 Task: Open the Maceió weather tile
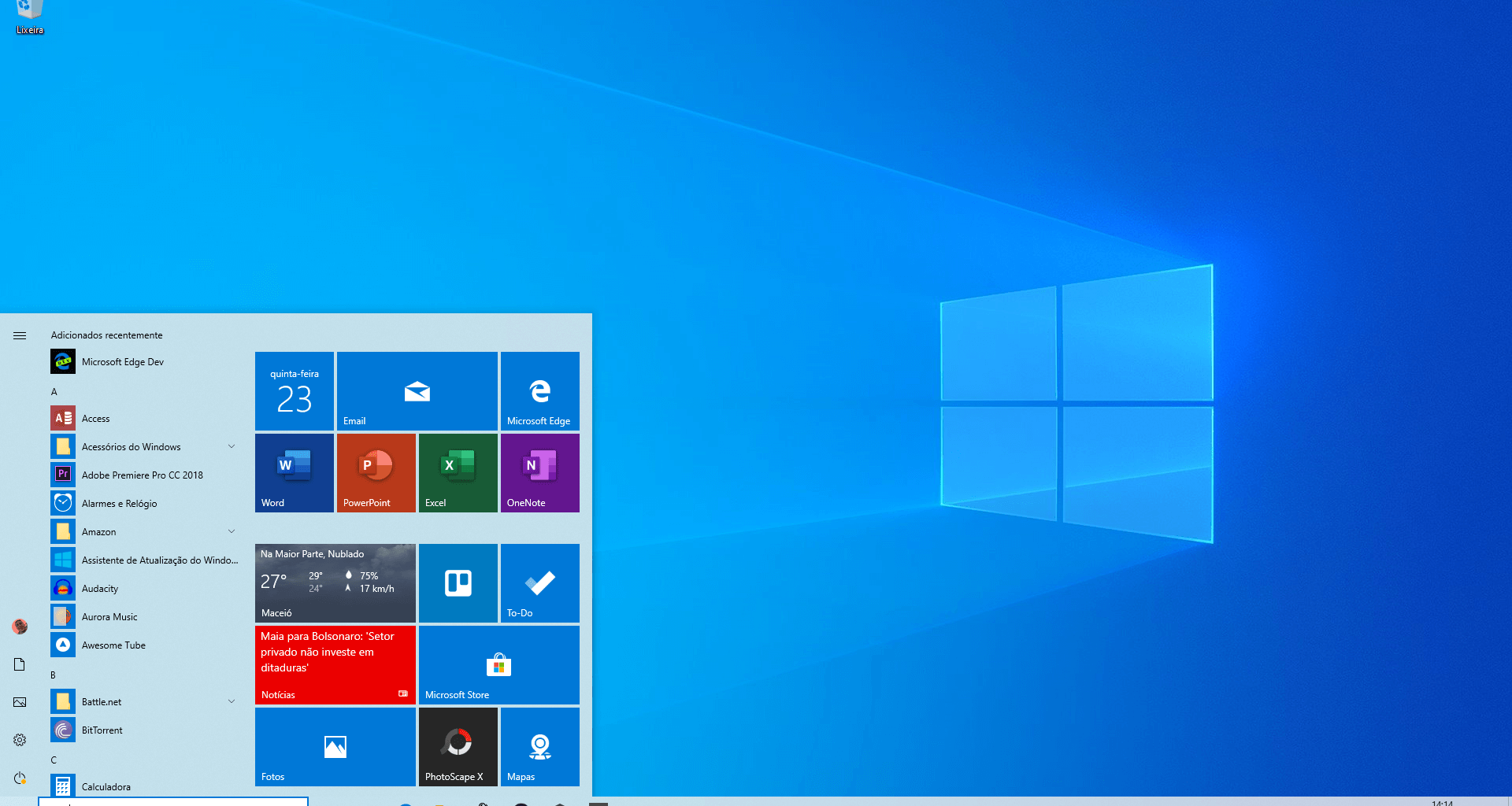(x=335, y=582)
